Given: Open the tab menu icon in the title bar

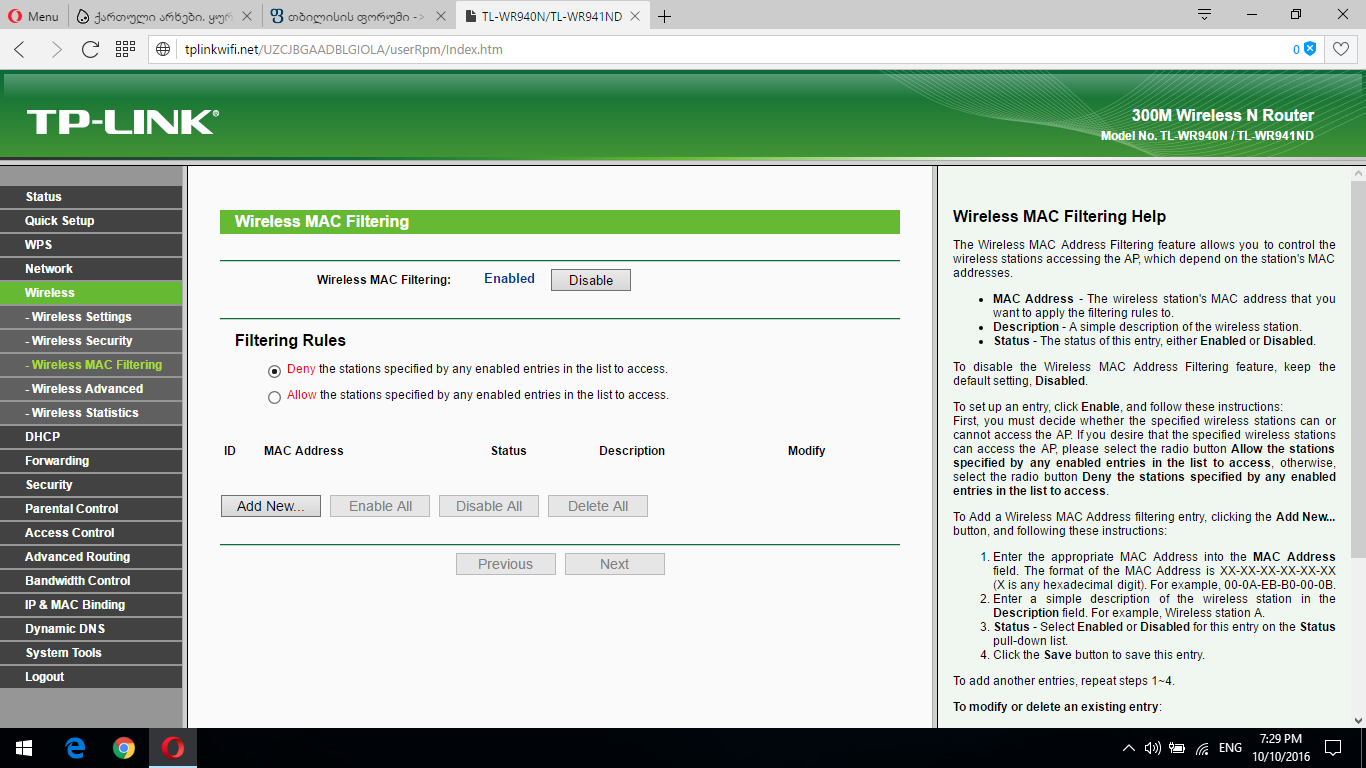Looking at the screenshot, I should point(1205,15).
